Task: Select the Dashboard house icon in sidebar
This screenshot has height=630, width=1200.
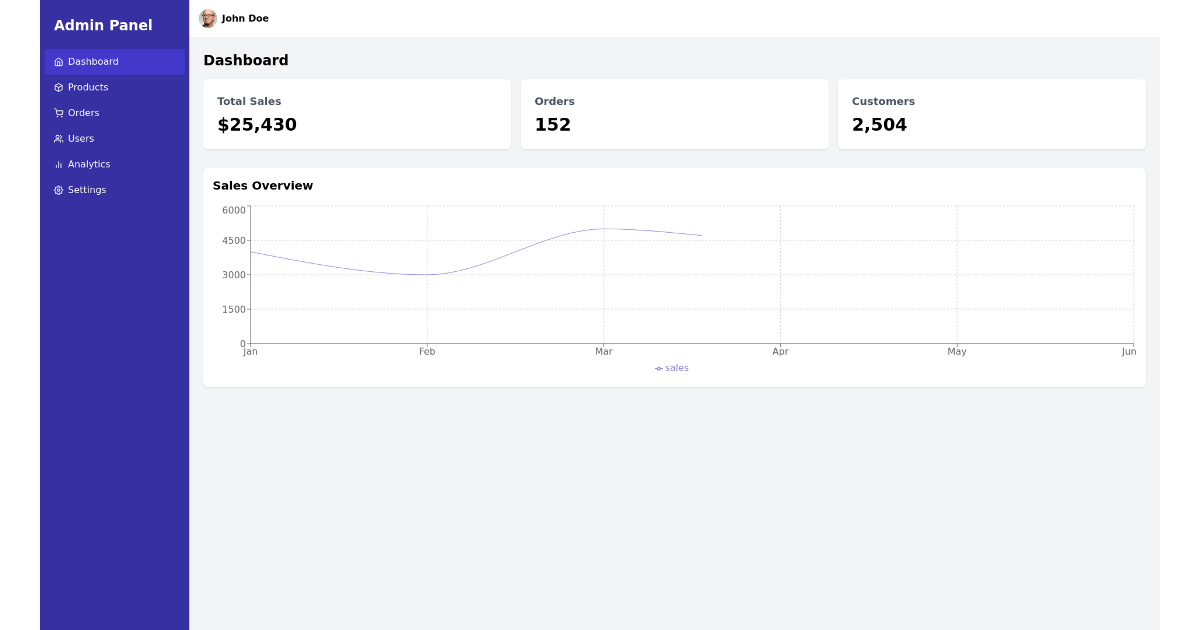Action: coord(59,61)
